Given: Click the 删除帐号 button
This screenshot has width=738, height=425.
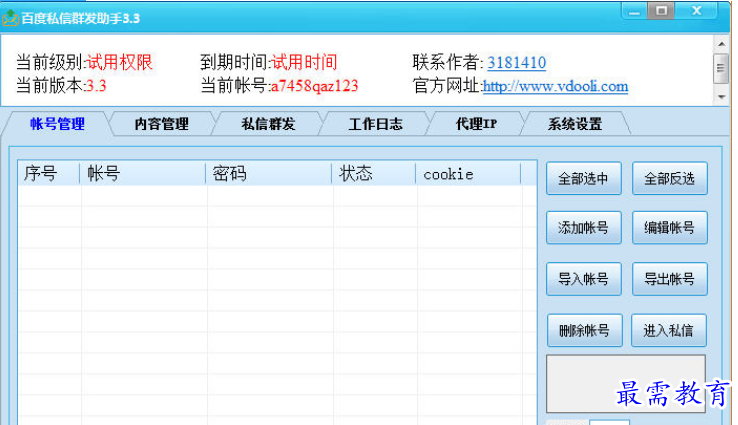Looking at the screenshot, I should click(585, 330).
